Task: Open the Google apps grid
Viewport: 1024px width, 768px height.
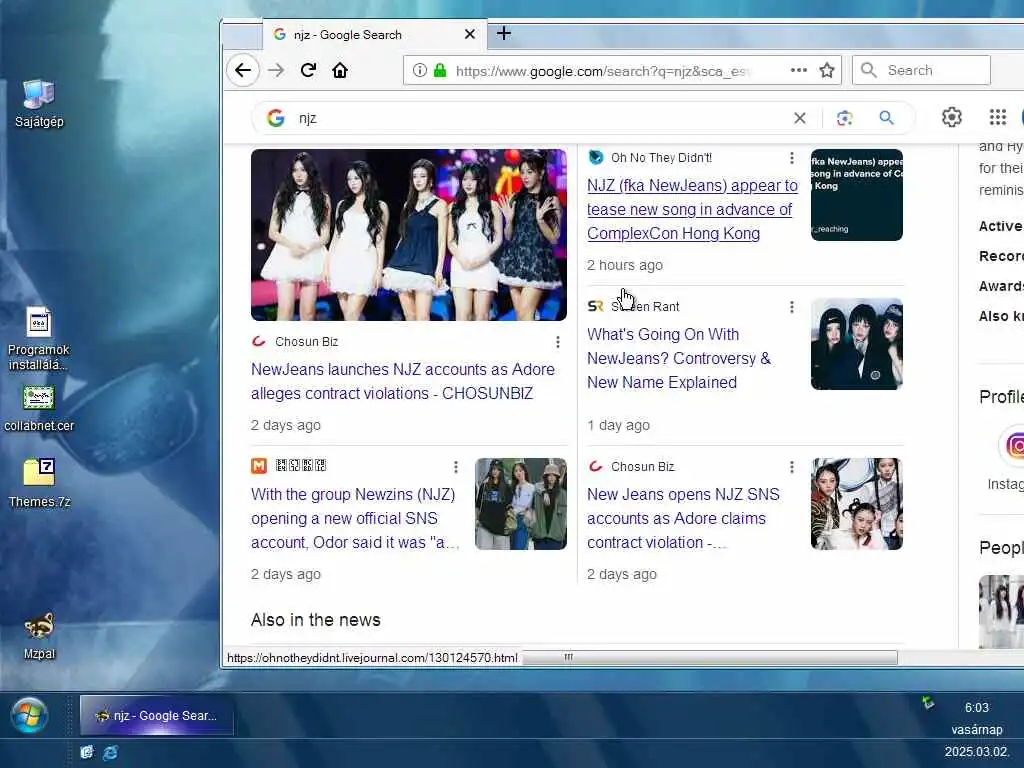Action: (x=997, y=117)
